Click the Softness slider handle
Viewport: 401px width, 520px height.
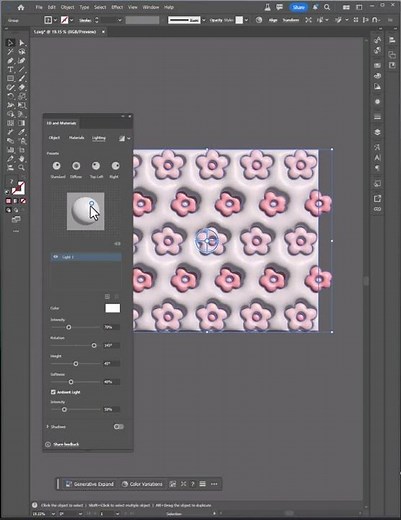[x=71, y=382]
